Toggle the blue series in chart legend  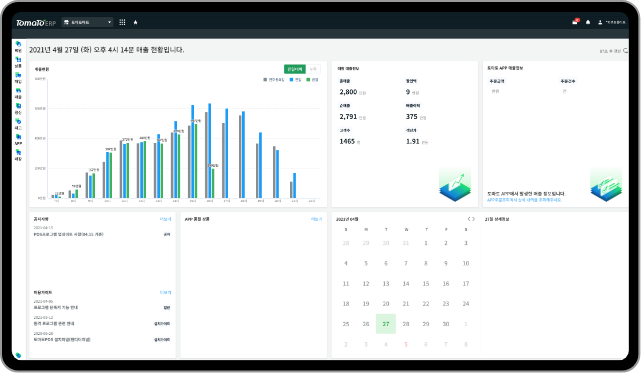coord(296,80)
